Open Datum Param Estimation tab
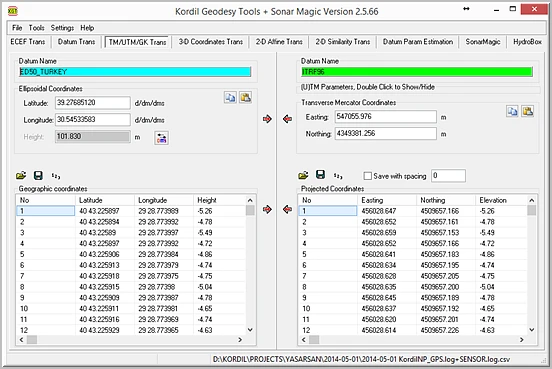 click(x=418, y=42)
